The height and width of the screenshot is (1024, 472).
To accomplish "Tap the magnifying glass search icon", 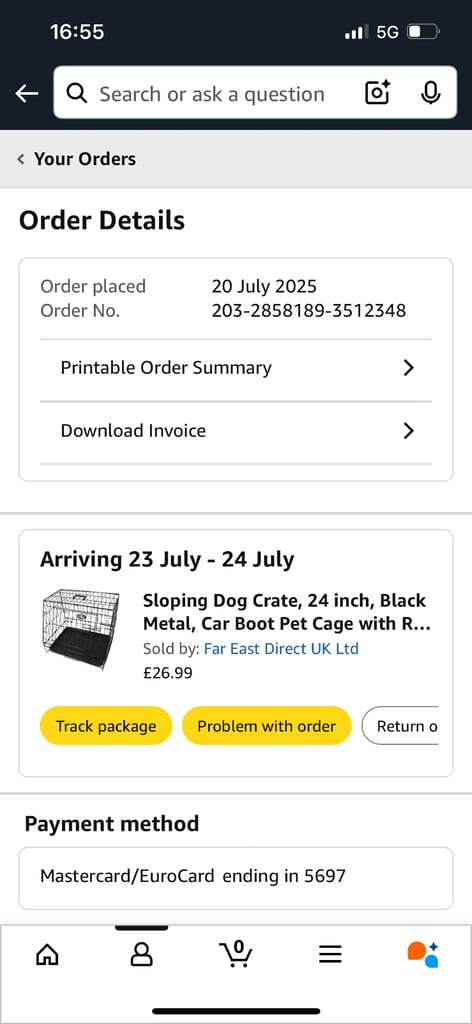I will pyautogui.click(x=77, y=93).
